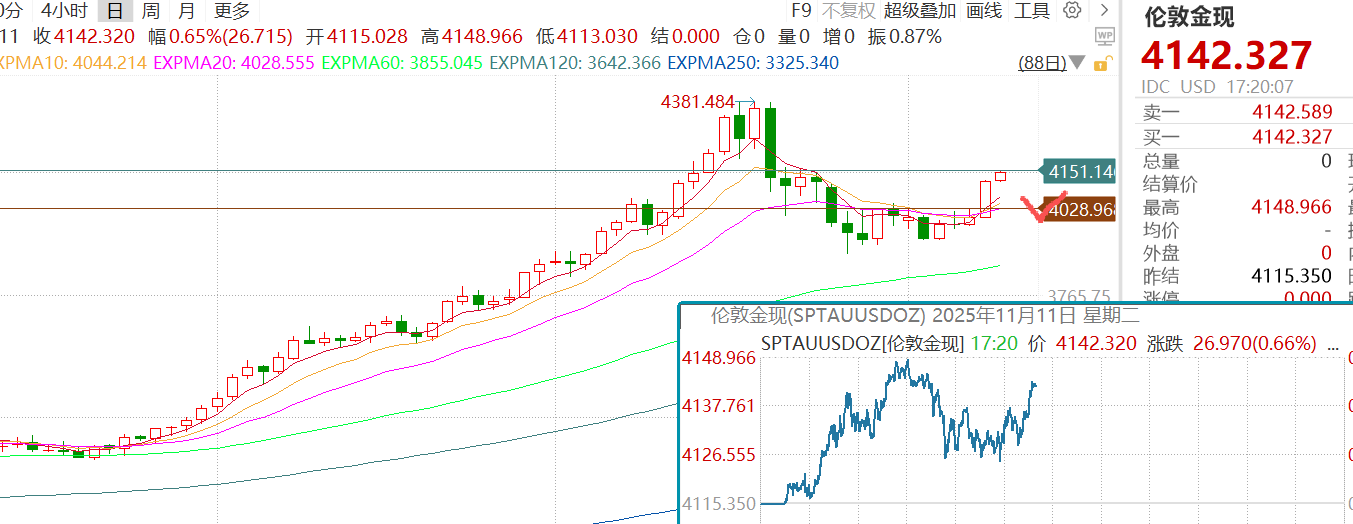Click the SPTAUUSDOZ[伦敦金现] label in popup
Image resolution: width=1353 pixels, height=524 pixels.
click(x=862, y=343)
